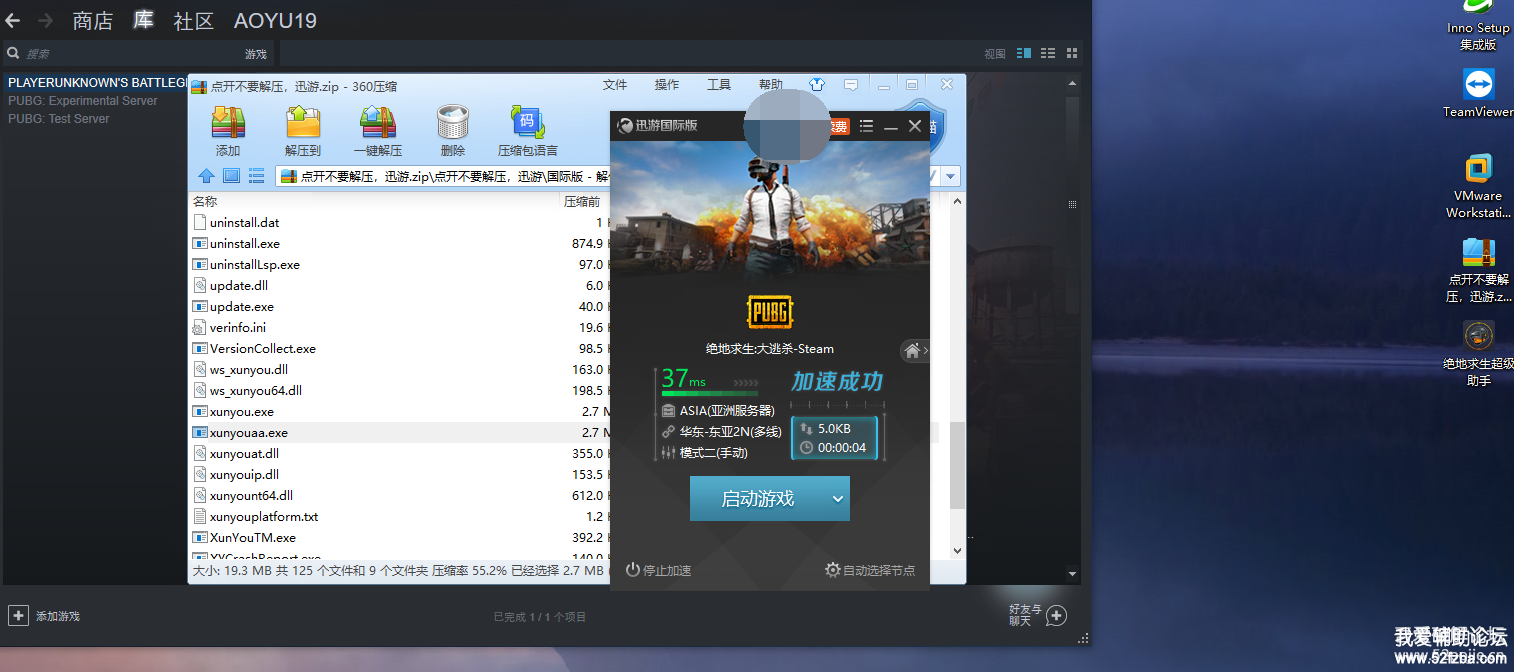Switch 360压缩 to list view mode
Viewport: 1514px width, 672px height.
[x=256, y=176]
